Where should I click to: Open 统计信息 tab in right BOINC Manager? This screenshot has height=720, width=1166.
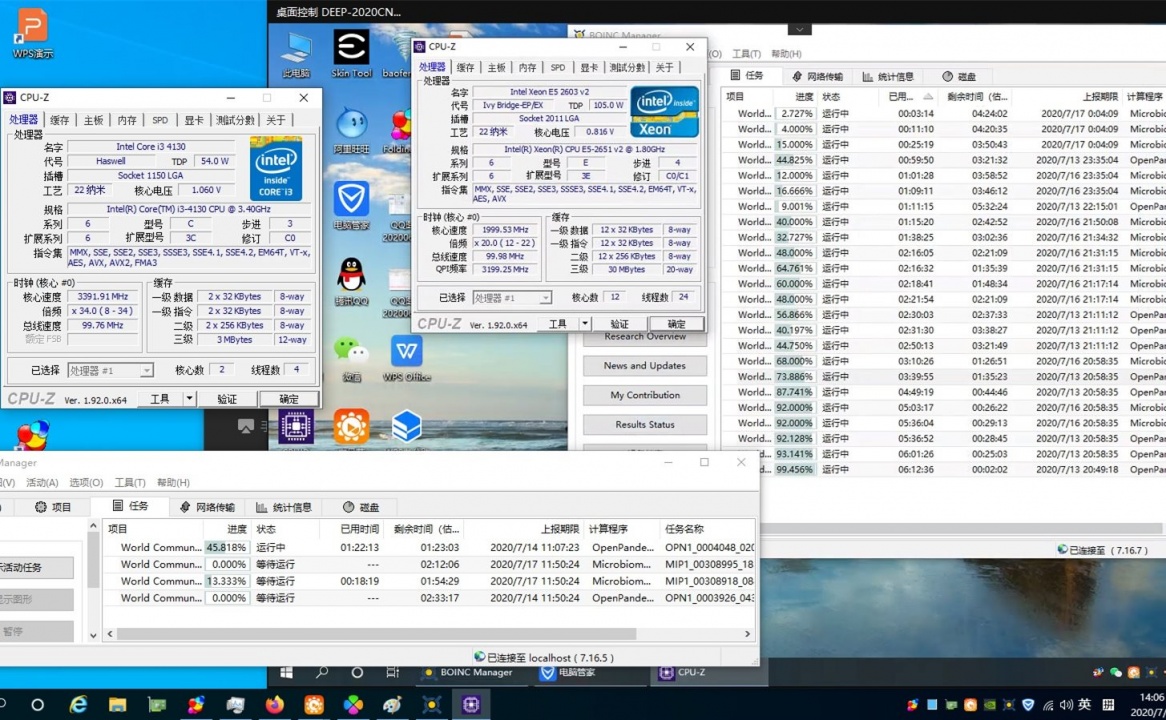click(x=888, y=77)
